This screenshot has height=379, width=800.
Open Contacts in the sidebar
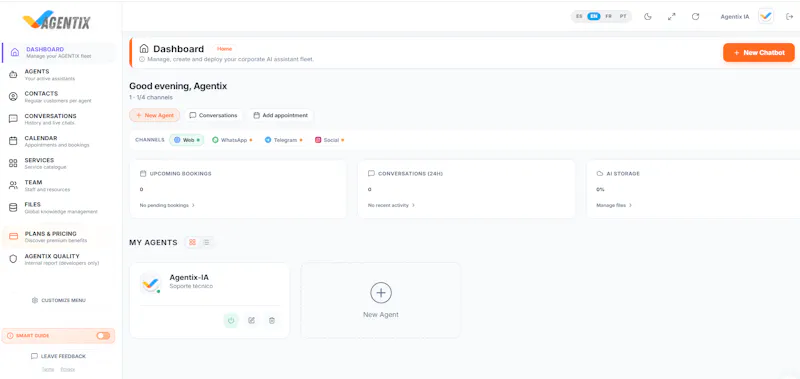point(59,97)
